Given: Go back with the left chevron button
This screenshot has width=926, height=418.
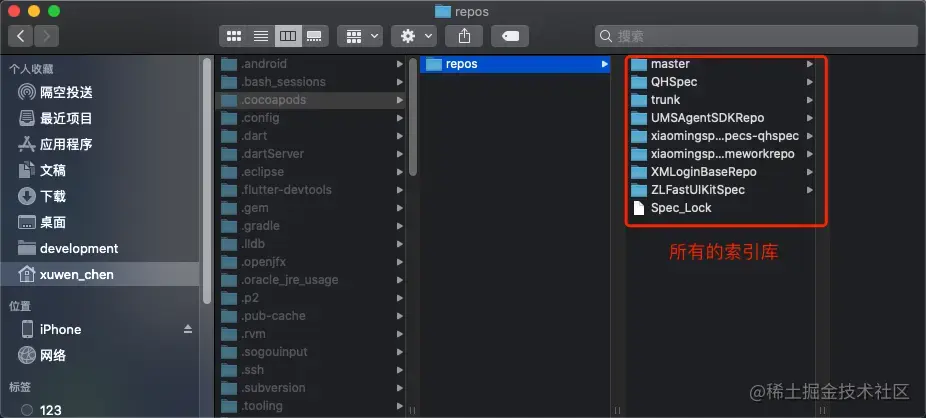Looking at the screenshot, I should coord(21,36).
